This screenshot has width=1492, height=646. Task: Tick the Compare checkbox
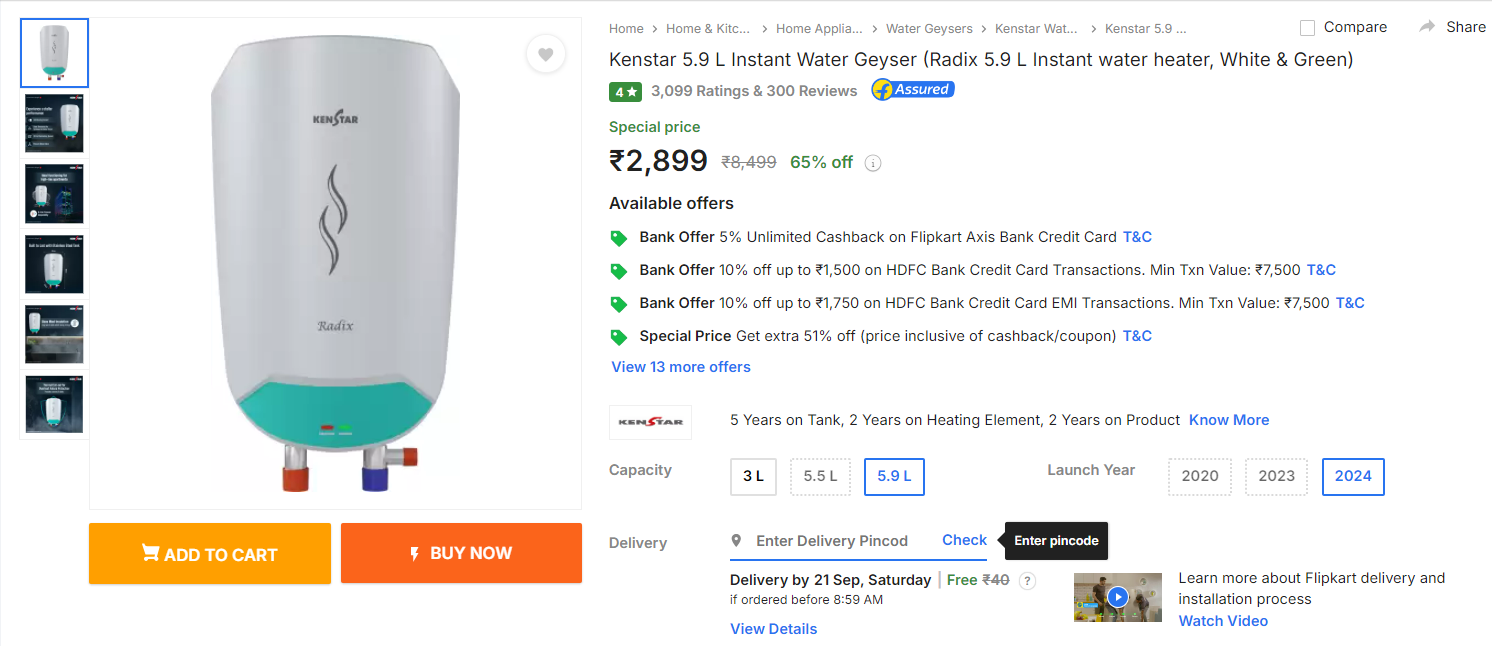point(1307,27)
